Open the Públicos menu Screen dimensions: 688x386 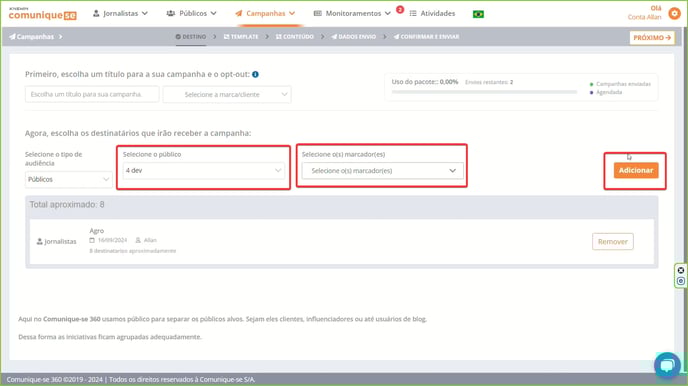point(191,14)
